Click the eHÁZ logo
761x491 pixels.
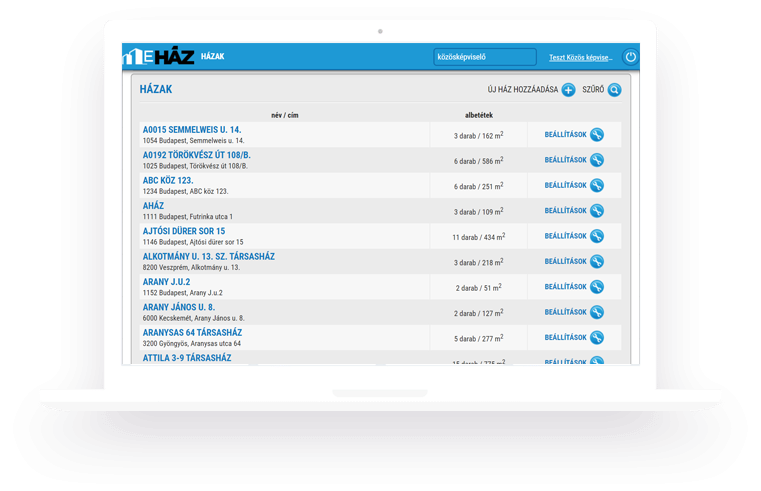click(x=157, y=57)
